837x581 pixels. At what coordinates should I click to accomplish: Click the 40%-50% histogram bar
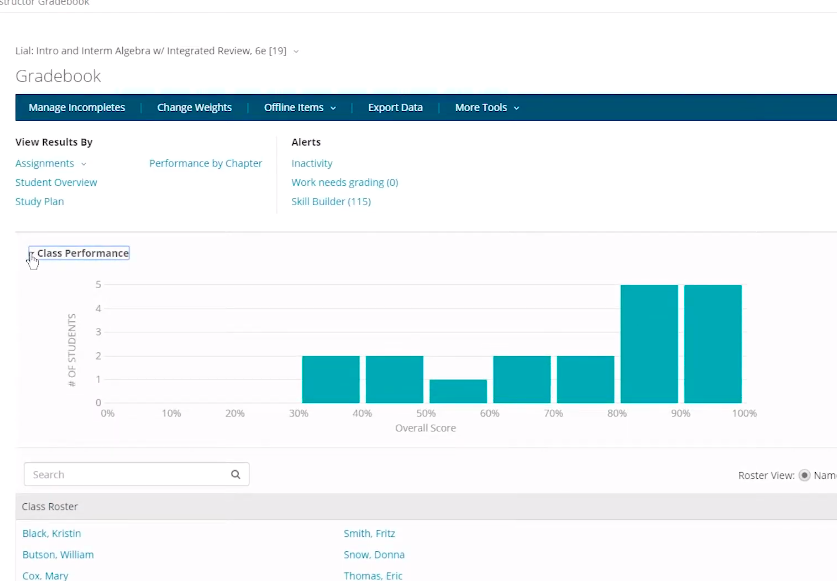pyautogui.click(x=394, y=380)
